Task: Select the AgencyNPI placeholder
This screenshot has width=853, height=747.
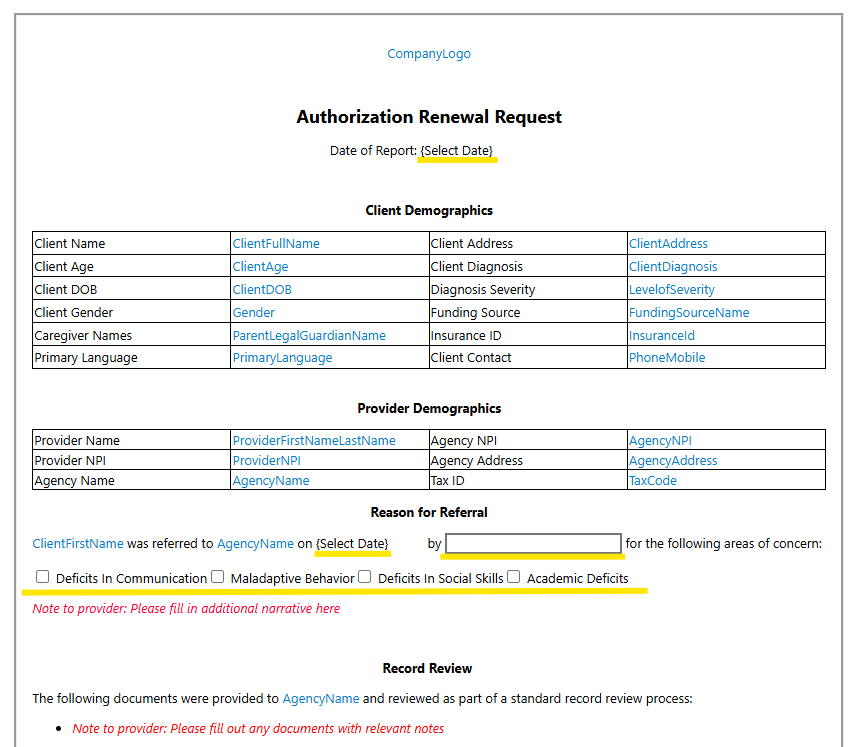Action: click(x=660, y=441)
